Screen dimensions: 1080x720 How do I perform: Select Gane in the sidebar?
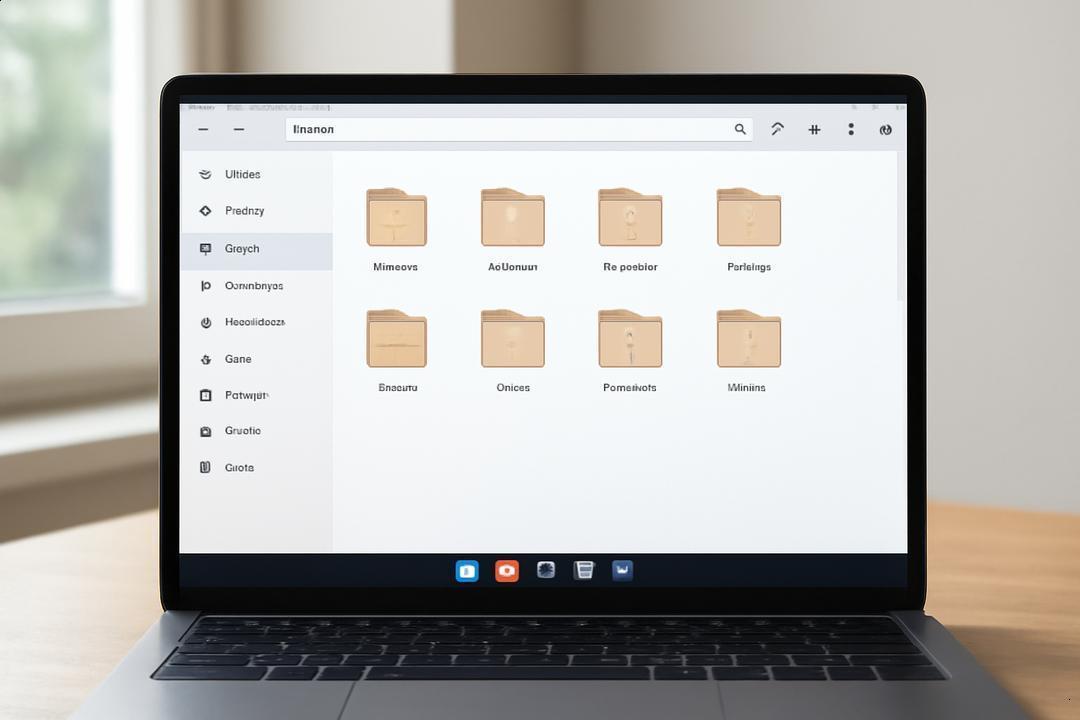click(256, 359)
